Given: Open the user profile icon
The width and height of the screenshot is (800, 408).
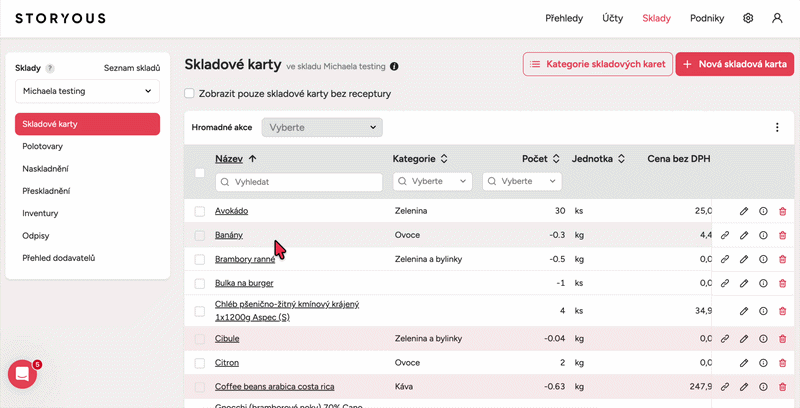Looking at the screenshot, I should [777, 18].
